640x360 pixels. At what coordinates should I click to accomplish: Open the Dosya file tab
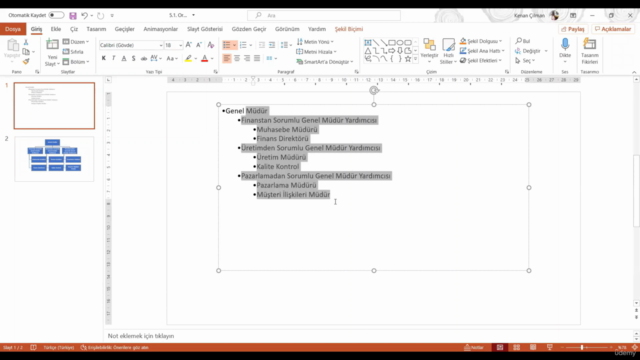pyautogui.click(x=13, y=29)
